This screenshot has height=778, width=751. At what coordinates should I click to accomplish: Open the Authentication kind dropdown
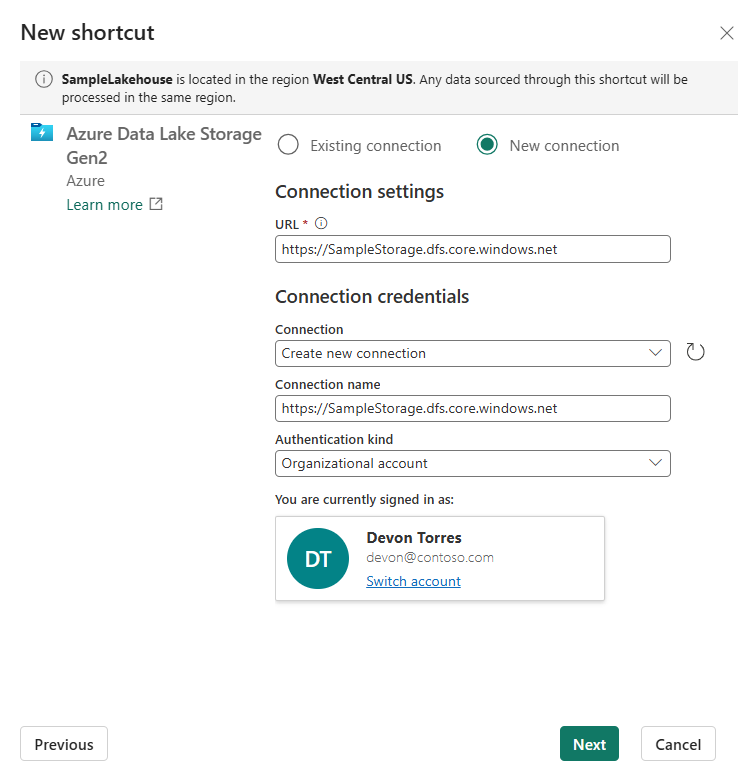coord(472,463)
